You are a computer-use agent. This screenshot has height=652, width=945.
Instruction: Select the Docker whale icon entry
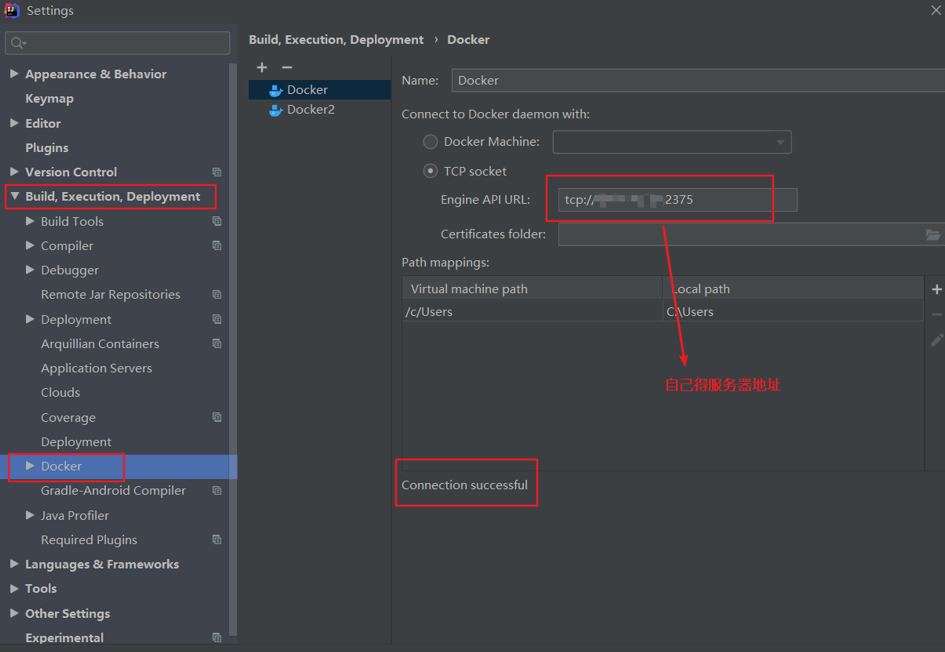click(319, 90)
